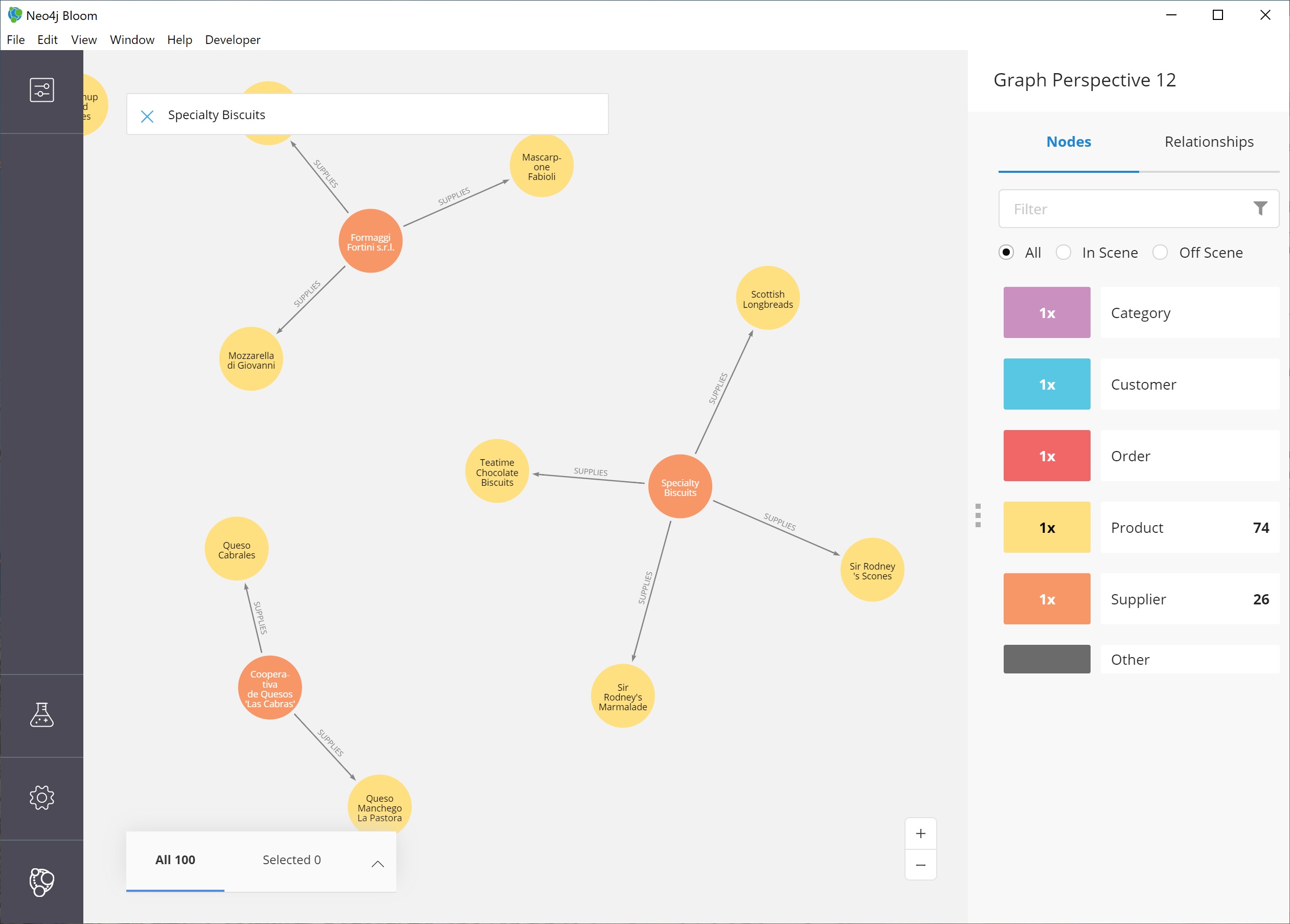Click the yellow Product color swatch
The width and height of the screenshot is (1290, 924).
click(1047, 527)
